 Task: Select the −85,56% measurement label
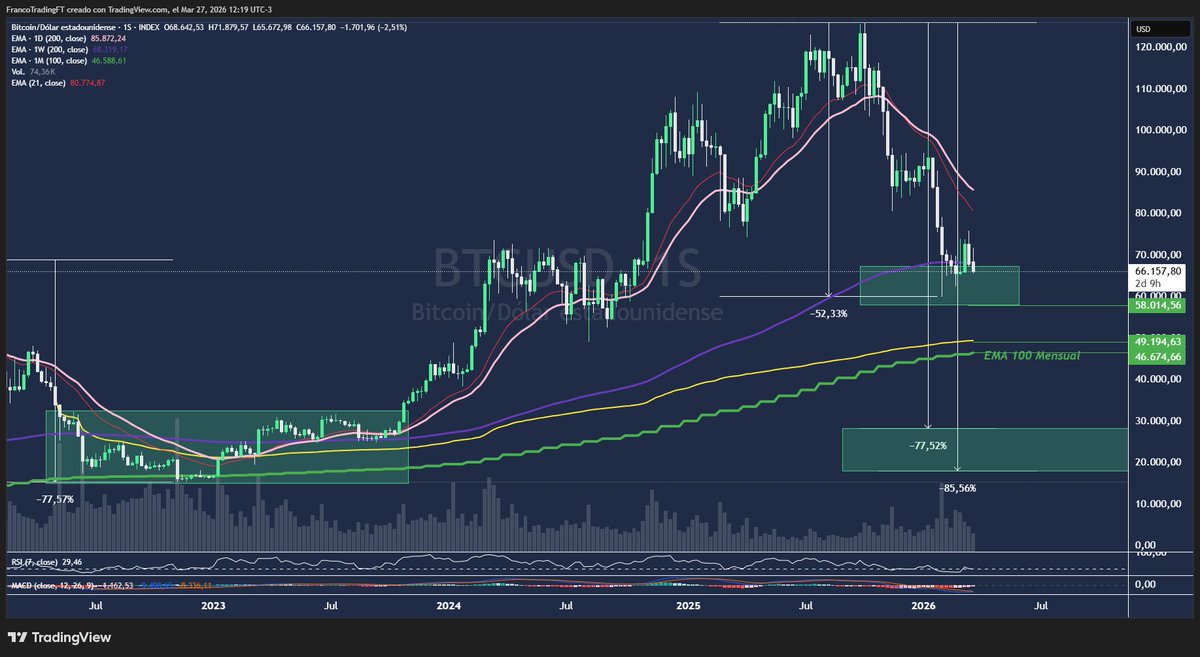pos(957,488)
